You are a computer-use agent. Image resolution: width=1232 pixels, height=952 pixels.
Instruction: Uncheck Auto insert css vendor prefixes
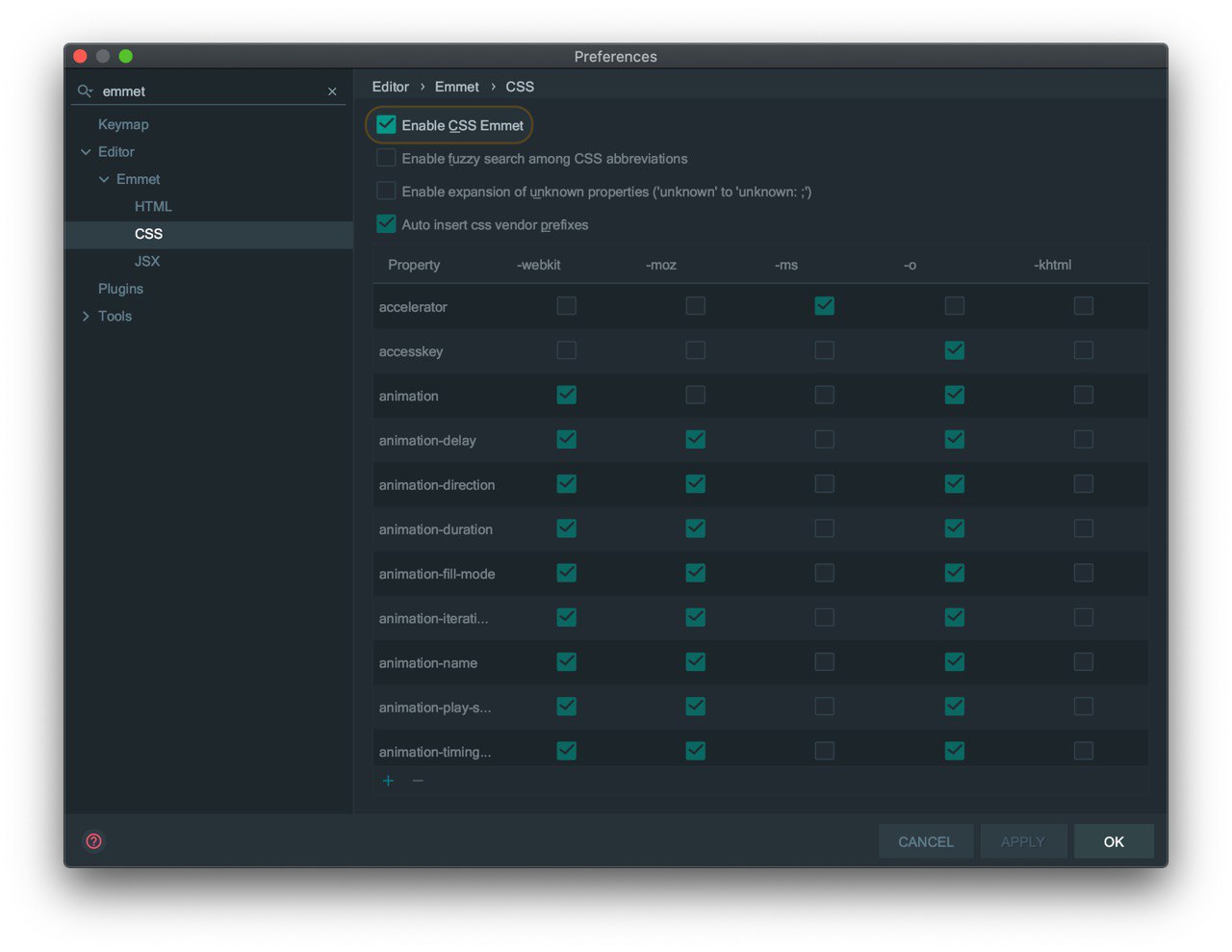386,224
